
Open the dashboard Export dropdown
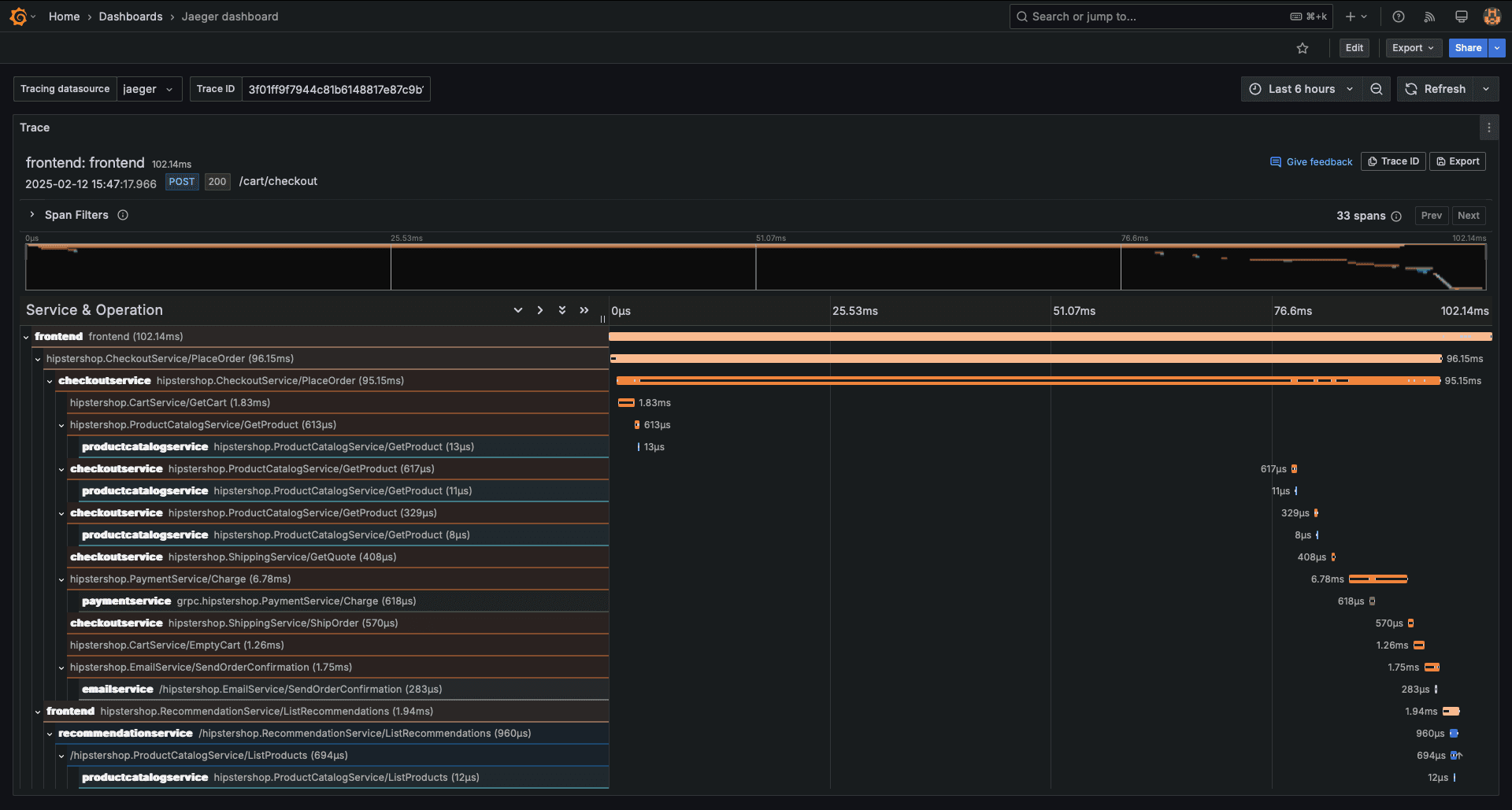click(1414, 48)
